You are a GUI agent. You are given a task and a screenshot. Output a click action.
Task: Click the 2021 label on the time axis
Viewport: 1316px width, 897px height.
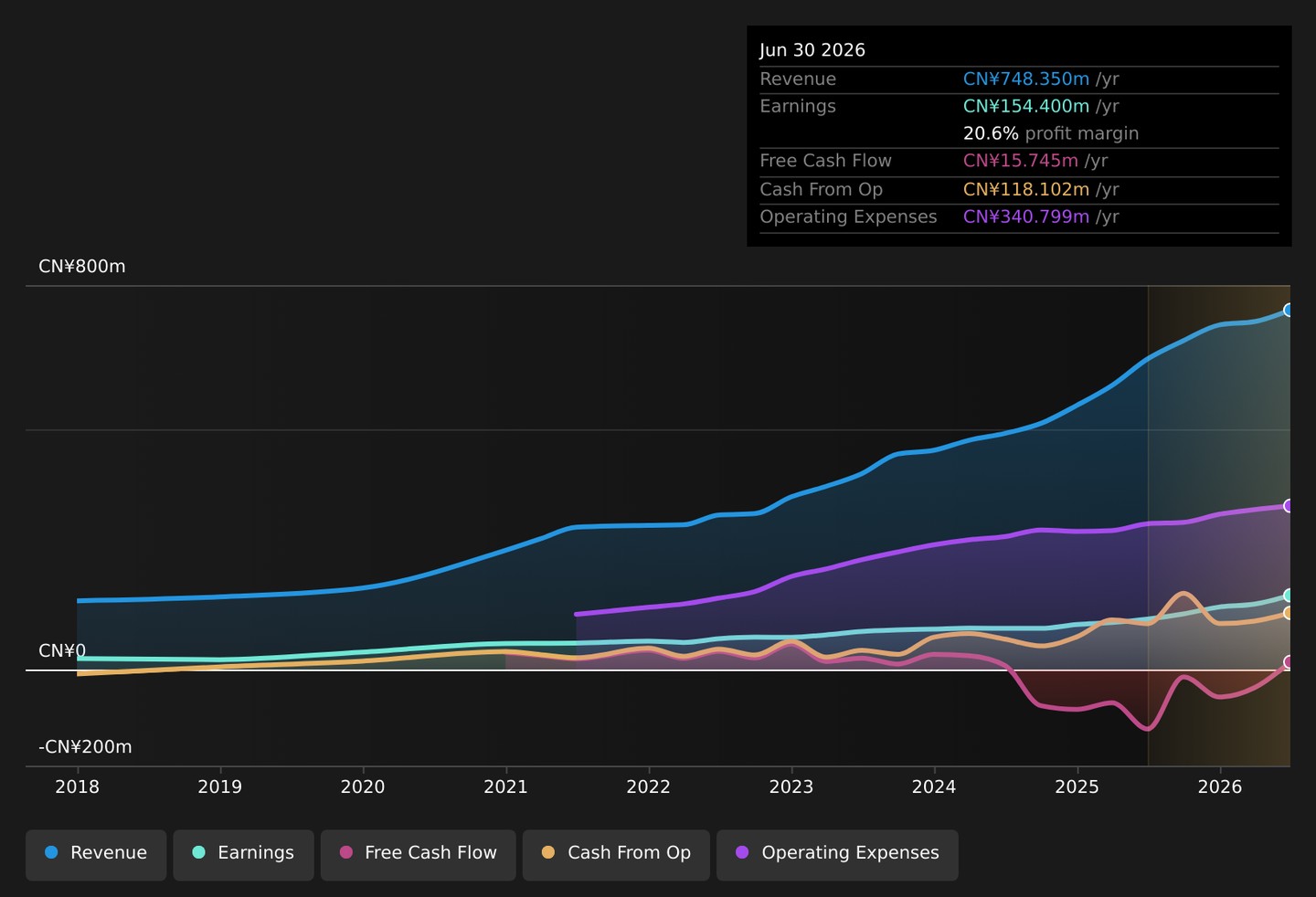(x=505, y=786)
